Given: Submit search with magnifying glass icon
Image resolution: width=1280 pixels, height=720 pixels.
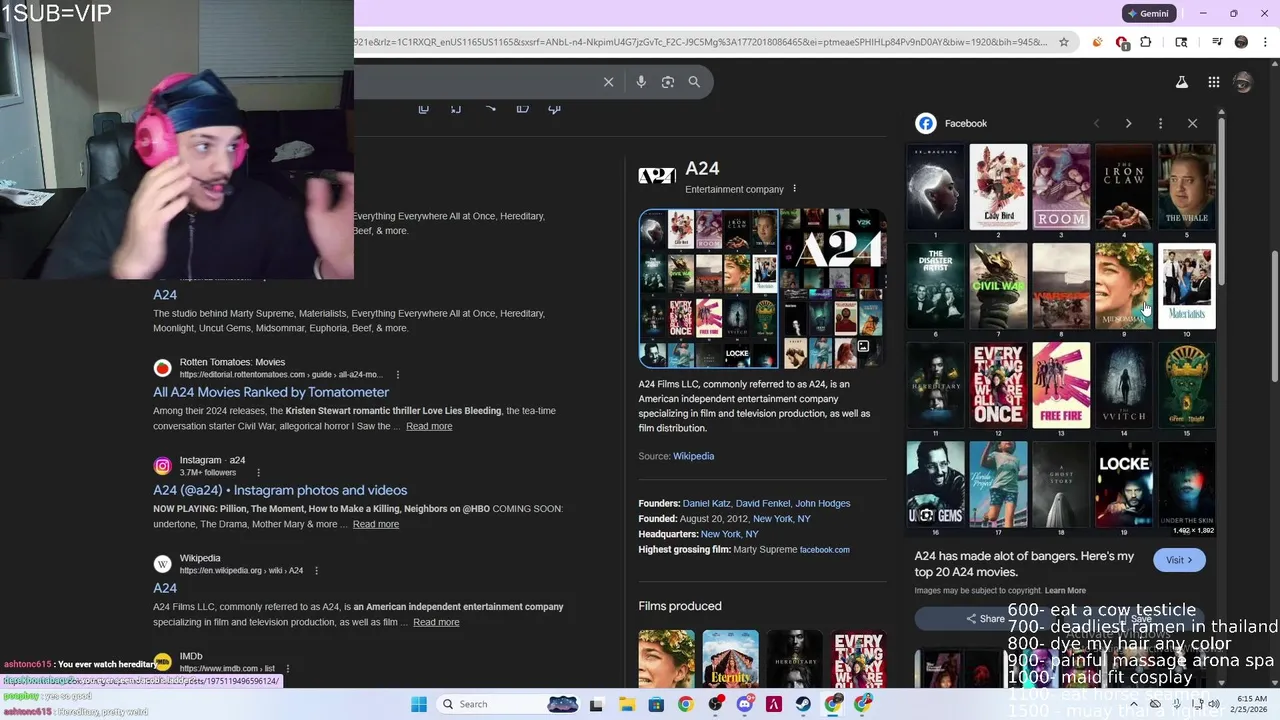Looking at the screenshot, I should coord(694,82).
